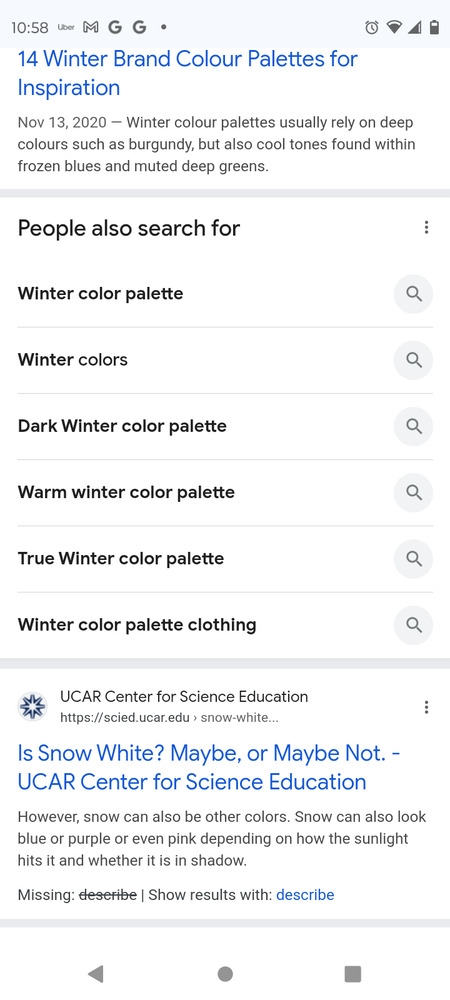Viewport: 450px width, 1000px height.
Task: Tap search icon next to Winter color palette
Action: pos(414,294)
